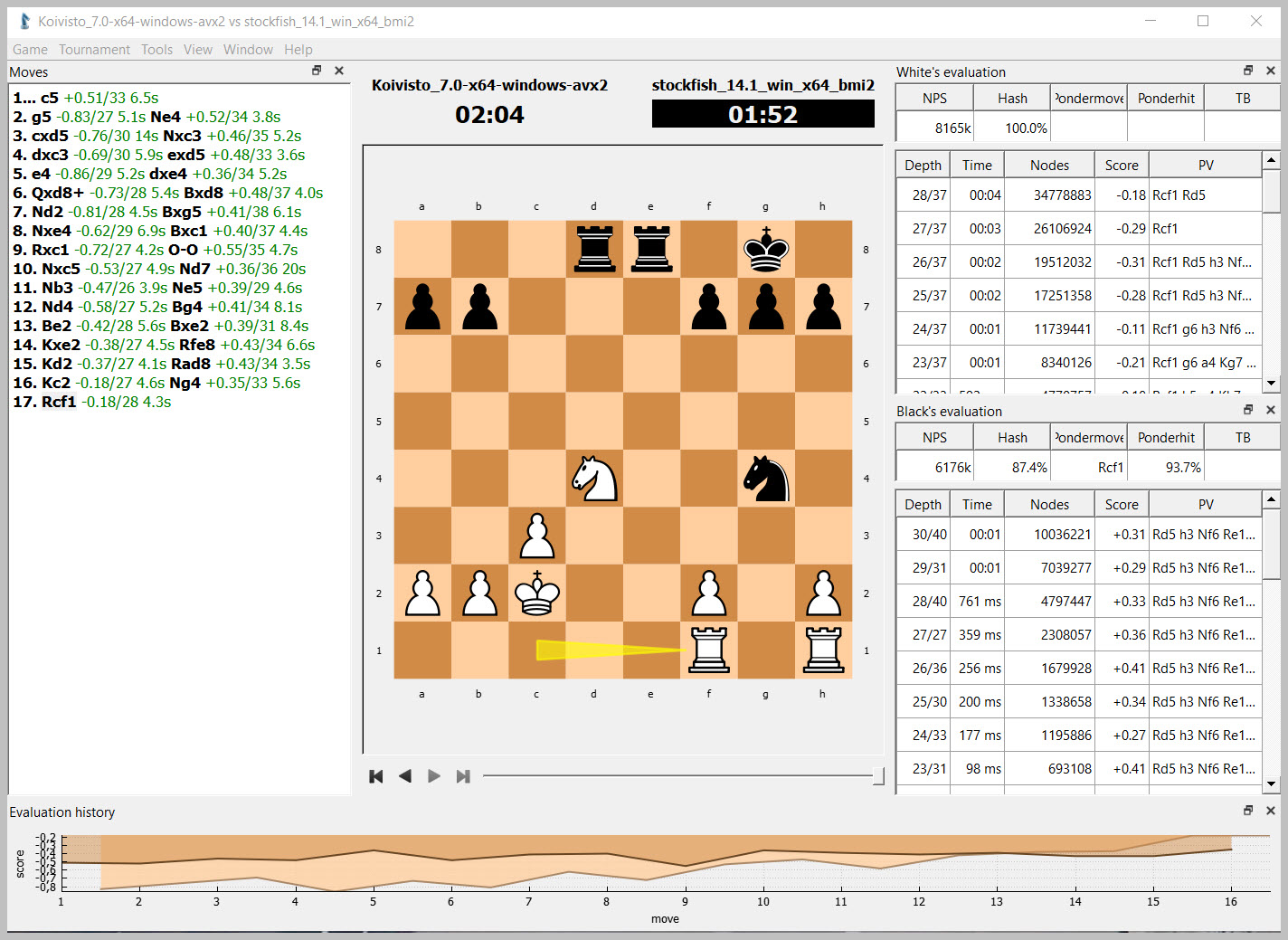Viewport: 1288px width, 940px height.
Task: Click the black pawn on h7
Action: [823, 307]
